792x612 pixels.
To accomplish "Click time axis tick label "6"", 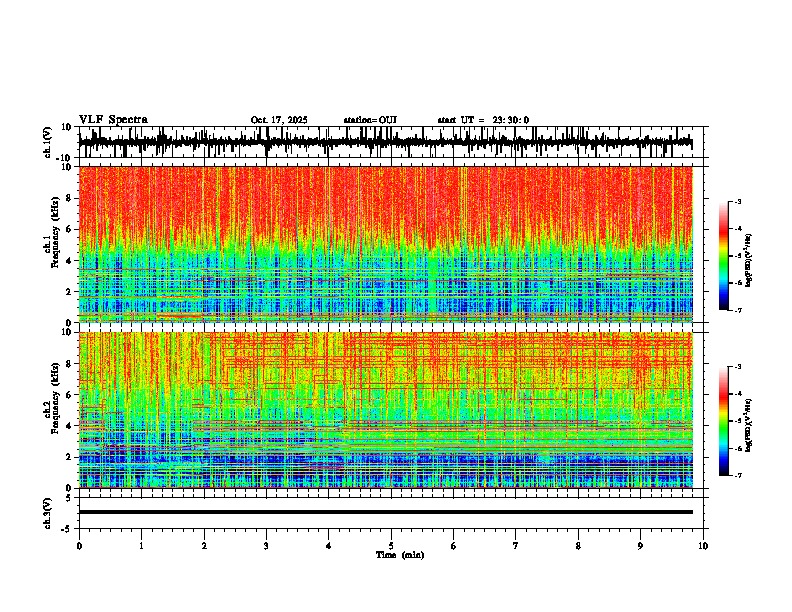I will pyautogui.click(x=453, y=546).
